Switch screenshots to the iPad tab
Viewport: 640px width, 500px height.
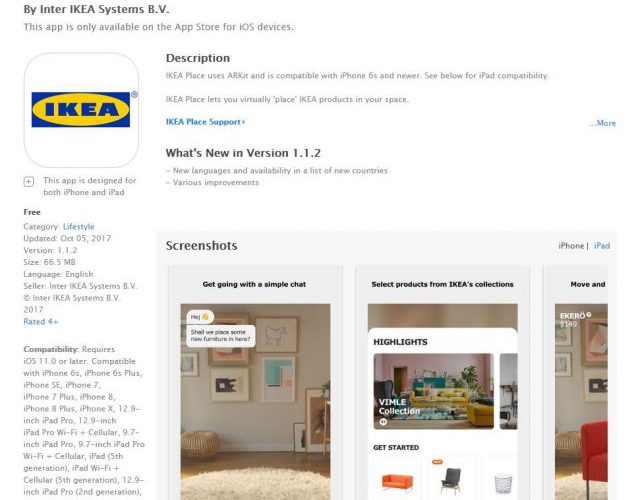point(602,246)
